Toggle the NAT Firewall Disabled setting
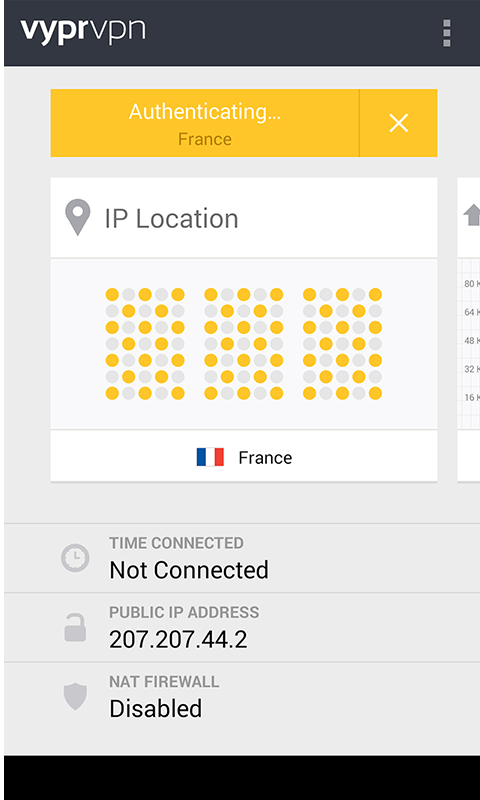480x800 pixels. [242, 697]
